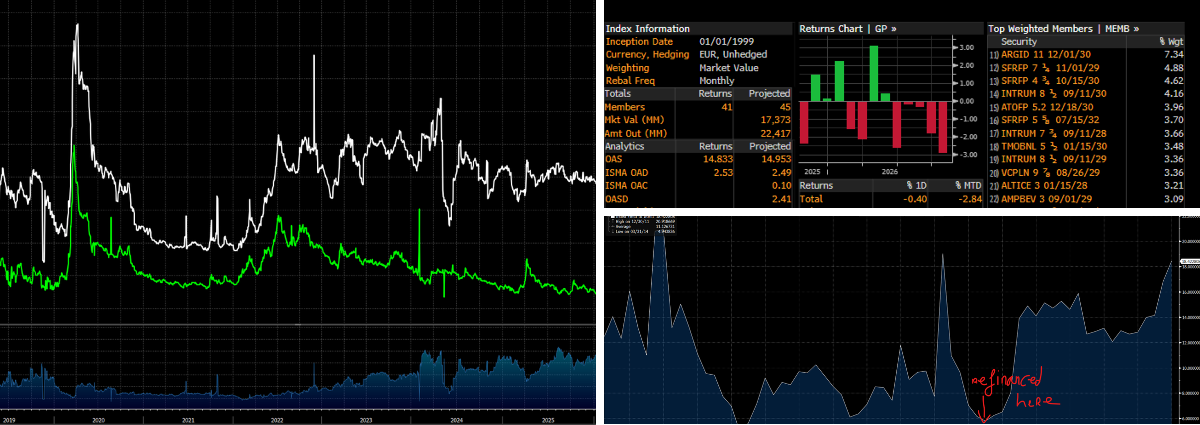Screen dimensions: 1200x425
Task: Click the Total returns row label
Action: pos(811,199)
